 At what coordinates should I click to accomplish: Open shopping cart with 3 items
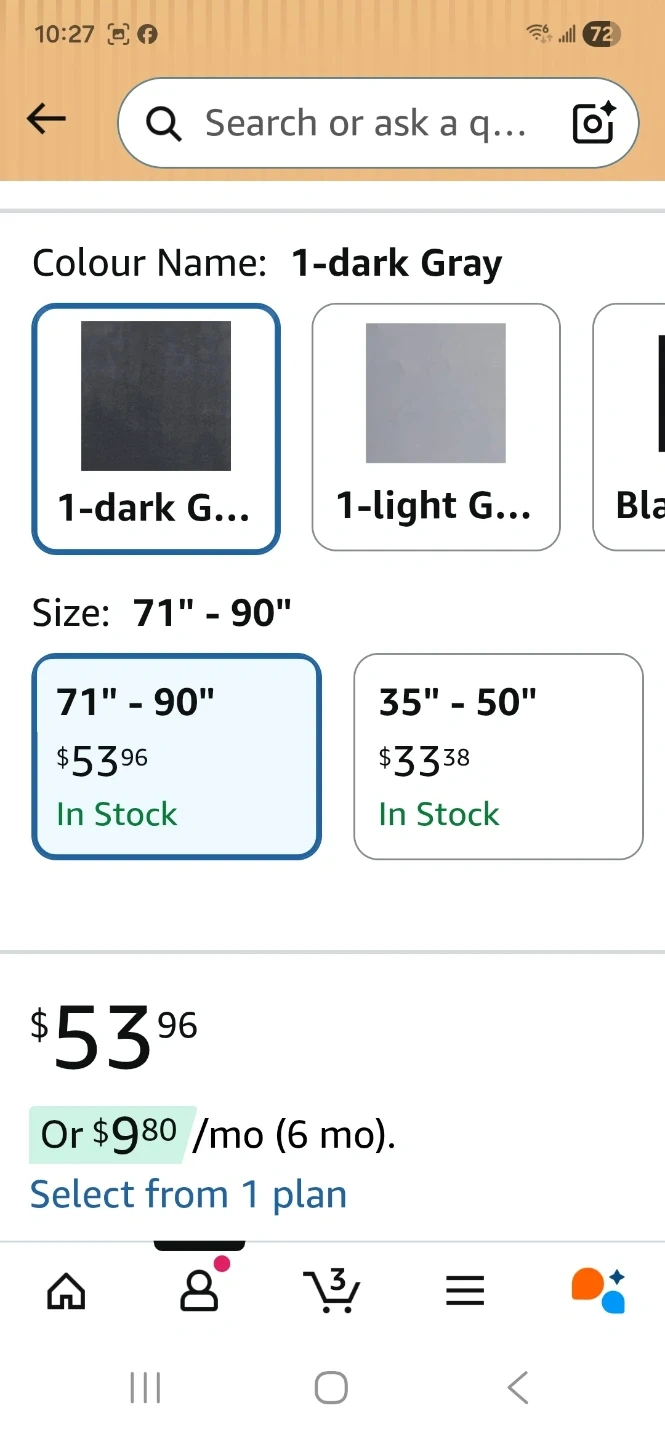(331, 1289)
